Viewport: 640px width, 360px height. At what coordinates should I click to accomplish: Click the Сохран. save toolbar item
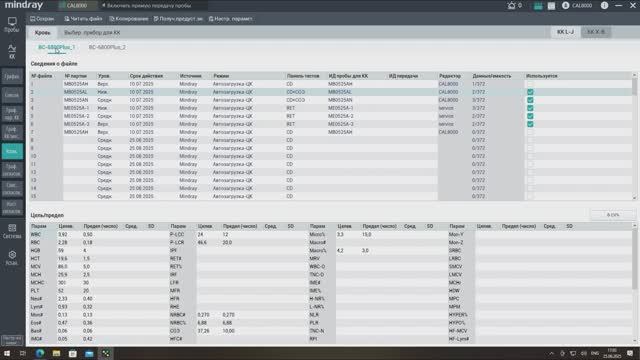[42, 19]
